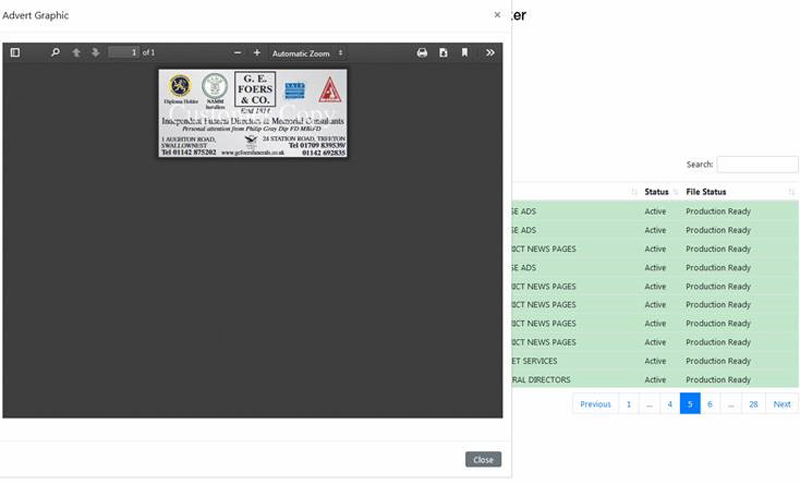Zoom out with the minus button
800x484 pixels.
tap(237, 53)
